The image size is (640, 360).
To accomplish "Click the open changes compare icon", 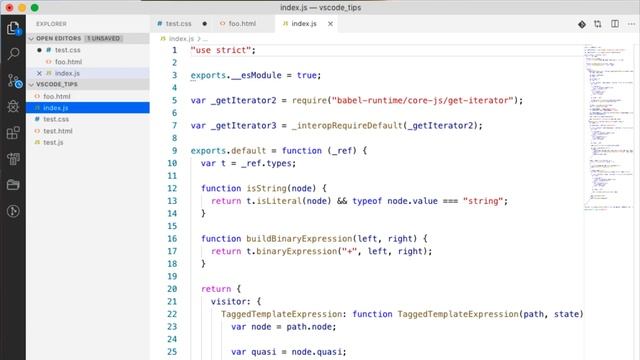I will pyautogui.click(x=598, y=24).
